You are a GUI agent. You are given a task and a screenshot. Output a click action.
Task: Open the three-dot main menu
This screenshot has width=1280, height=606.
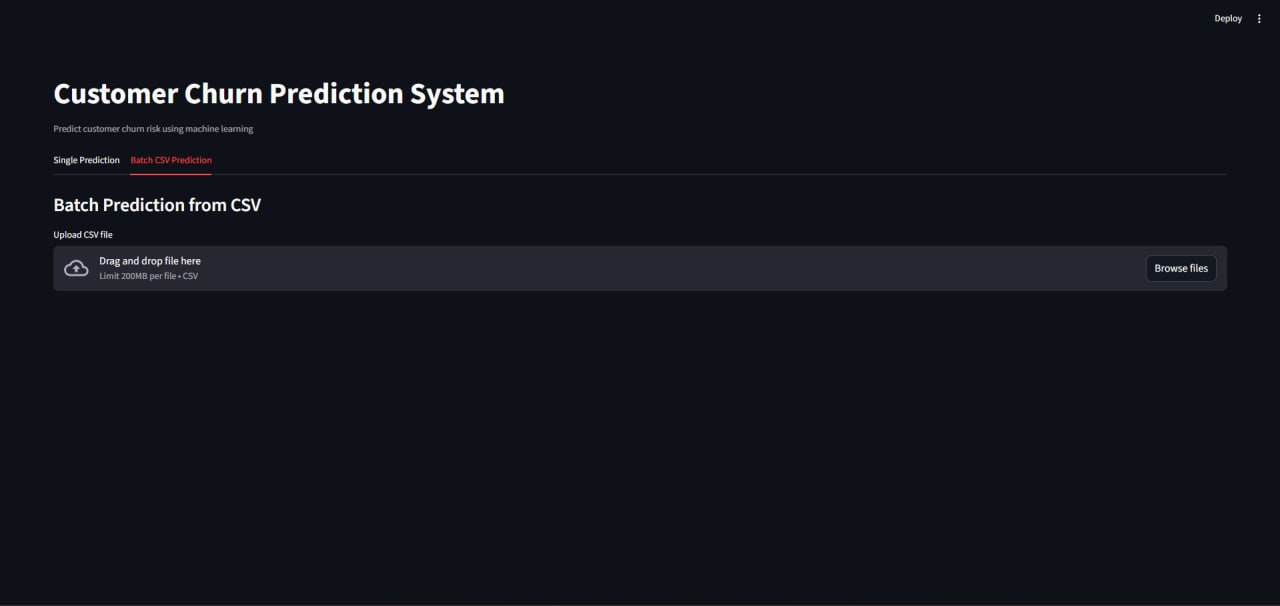point(1259,19)
